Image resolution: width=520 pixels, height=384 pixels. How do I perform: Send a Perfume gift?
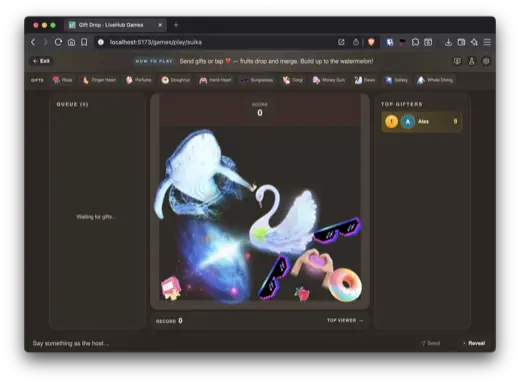tap(139, 80)
